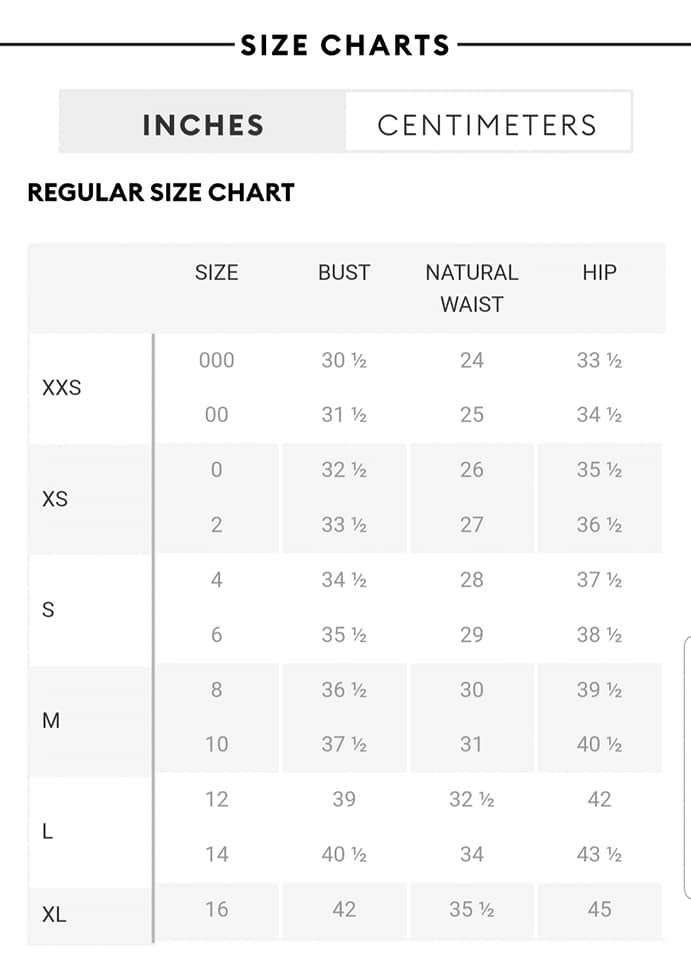Click the SIZE column header

(x=217, y=272)
